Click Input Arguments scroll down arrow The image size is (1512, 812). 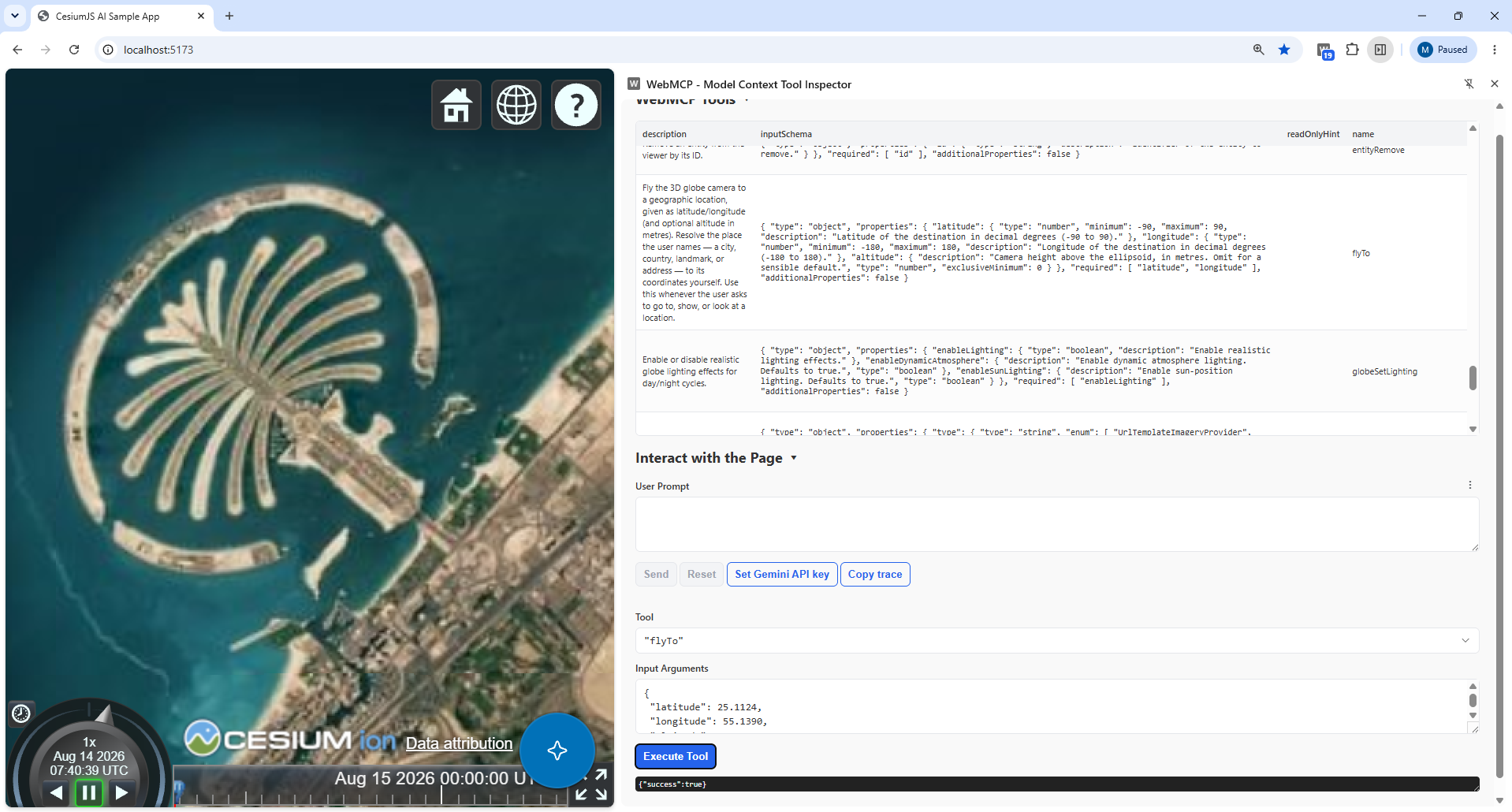1473,716
